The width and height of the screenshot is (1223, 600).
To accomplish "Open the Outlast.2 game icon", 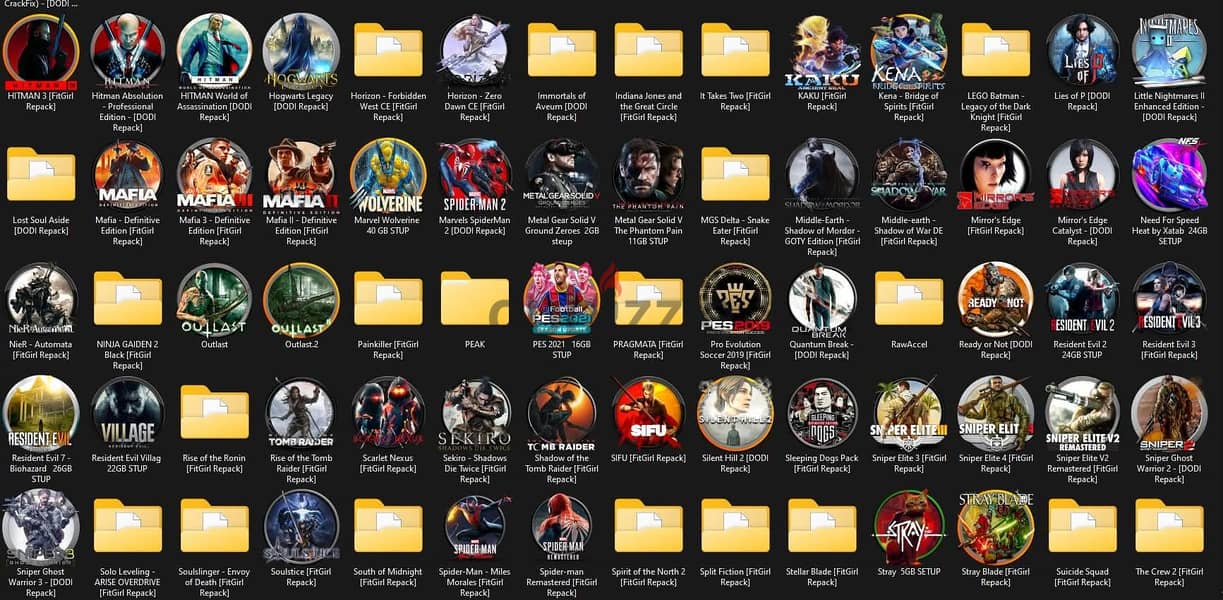I will (x=301, y=300).
